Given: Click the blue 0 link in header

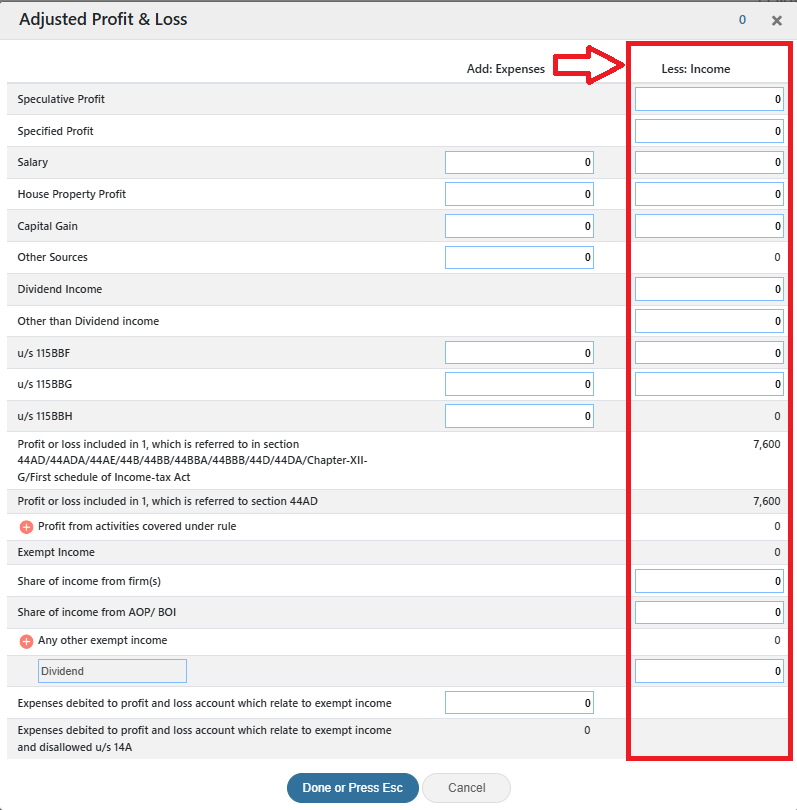Looking at the screenshot, I should tap(742, 20).
